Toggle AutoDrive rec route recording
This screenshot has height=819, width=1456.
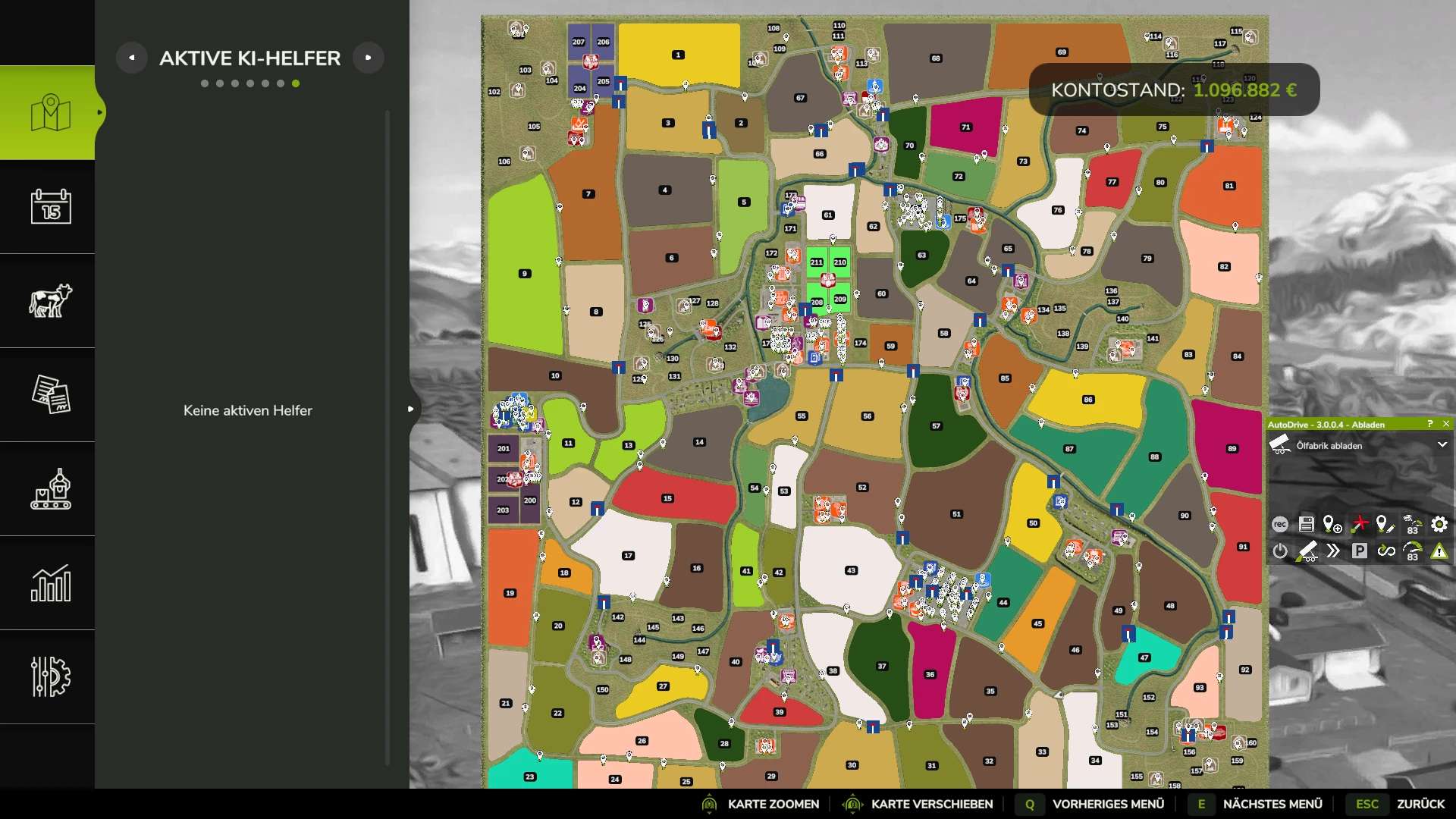point(1280,524)
